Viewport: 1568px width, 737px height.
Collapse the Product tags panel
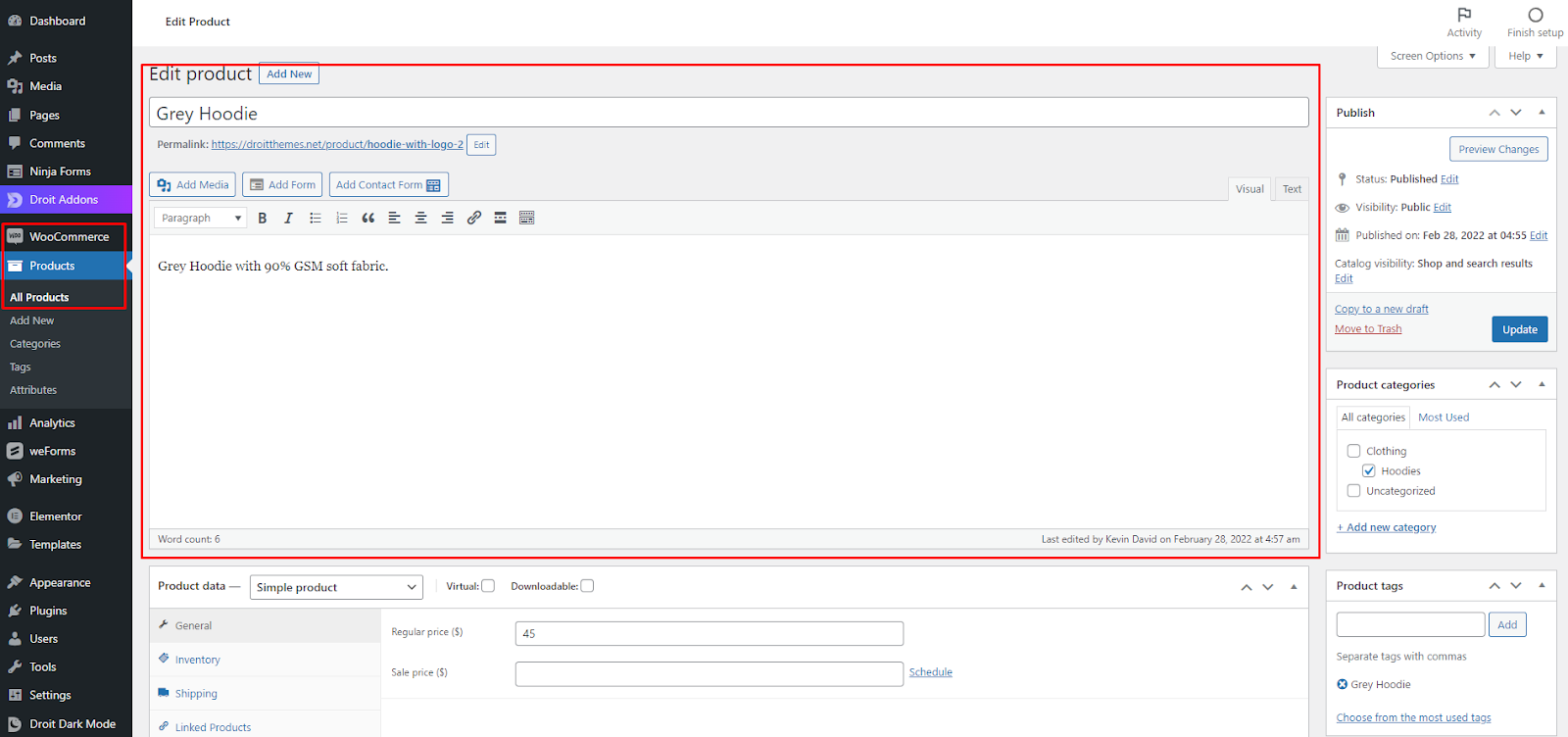(x=1542, y=586)
